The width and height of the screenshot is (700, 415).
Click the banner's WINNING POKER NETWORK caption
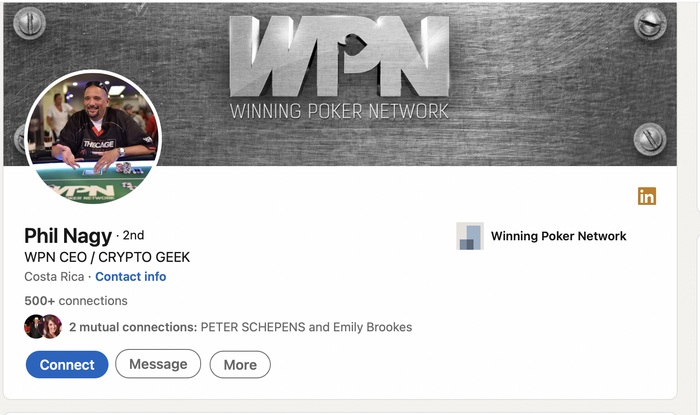[339, 111]
